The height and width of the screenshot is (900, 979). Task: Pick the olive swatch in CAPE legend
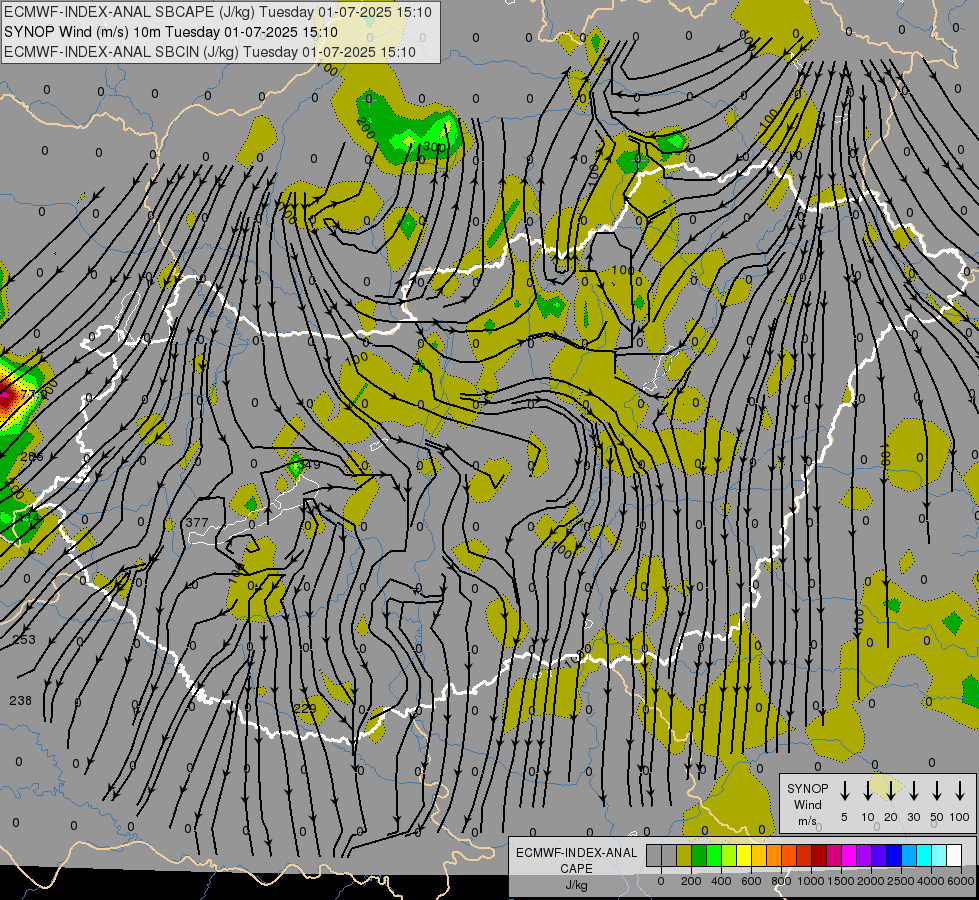coord(684,856)
